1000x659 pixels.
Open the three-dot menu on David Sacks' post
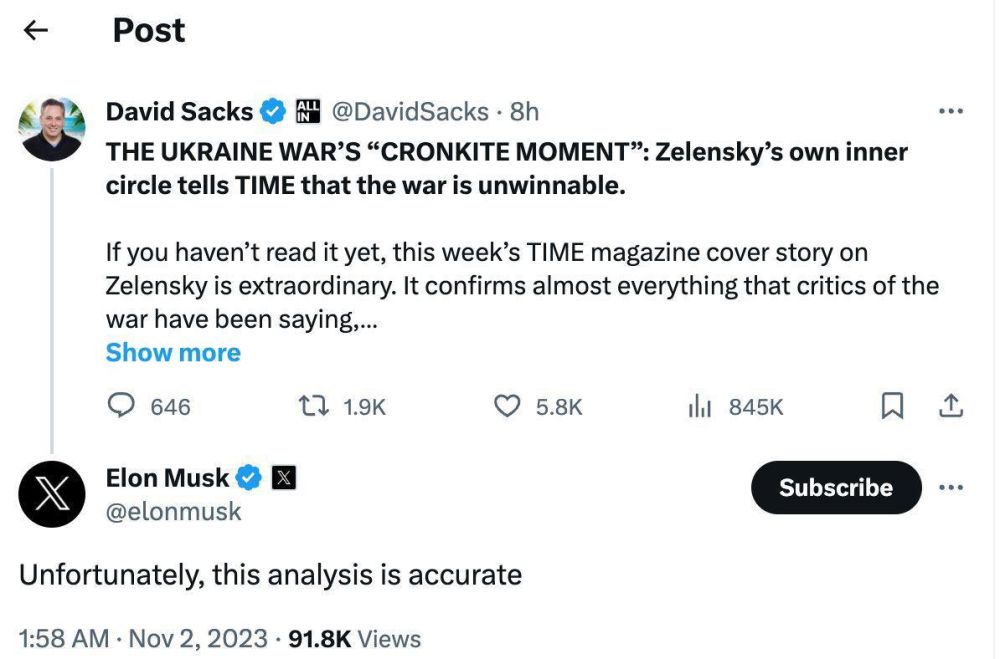949,111
